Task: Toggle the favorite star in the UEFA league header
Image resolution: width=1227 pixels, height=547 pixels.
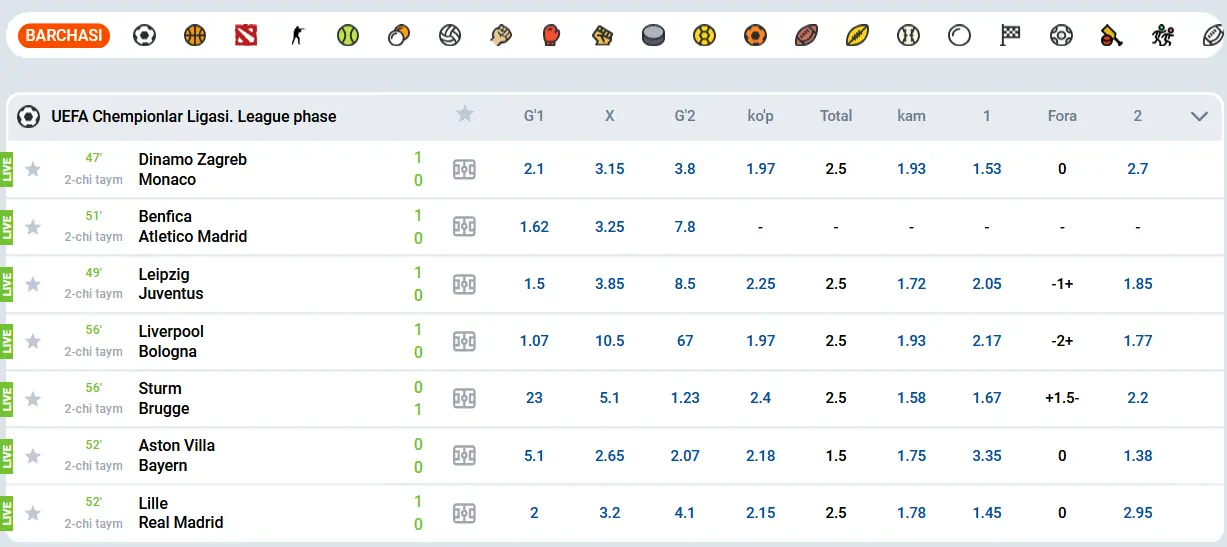Action: [x=464, y=114]
